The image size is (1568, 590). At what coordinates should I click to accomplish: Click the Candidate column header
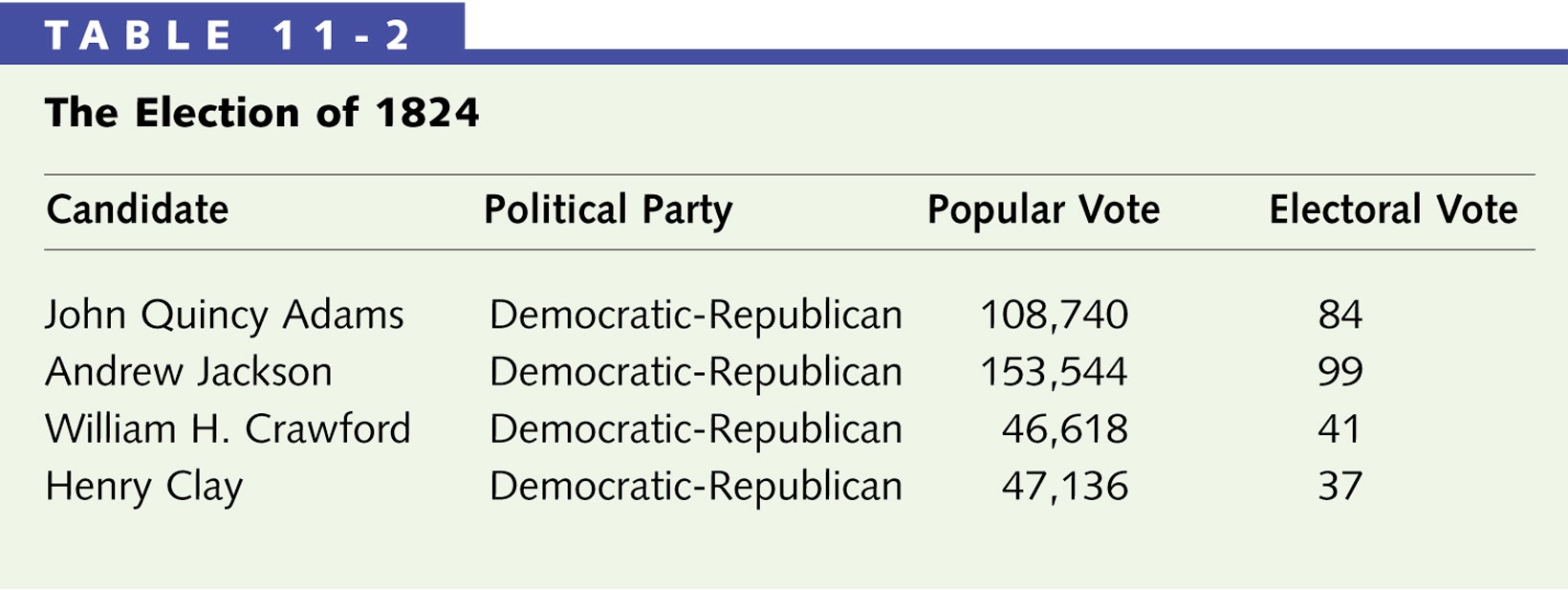tap(138, 209)
